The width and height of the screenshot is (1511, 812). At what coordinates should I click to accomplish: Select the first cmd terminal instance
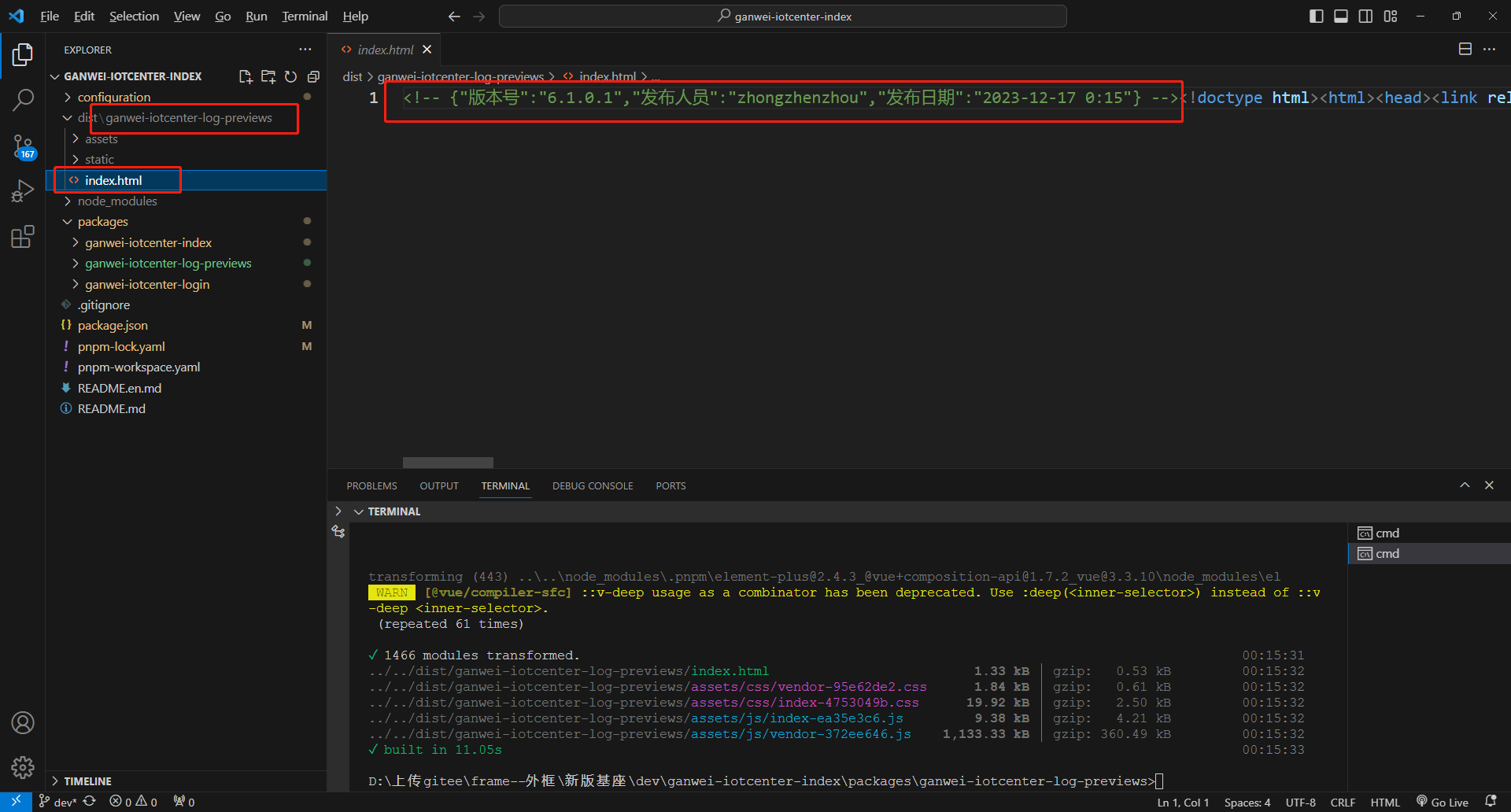(x=1429, y=533)
